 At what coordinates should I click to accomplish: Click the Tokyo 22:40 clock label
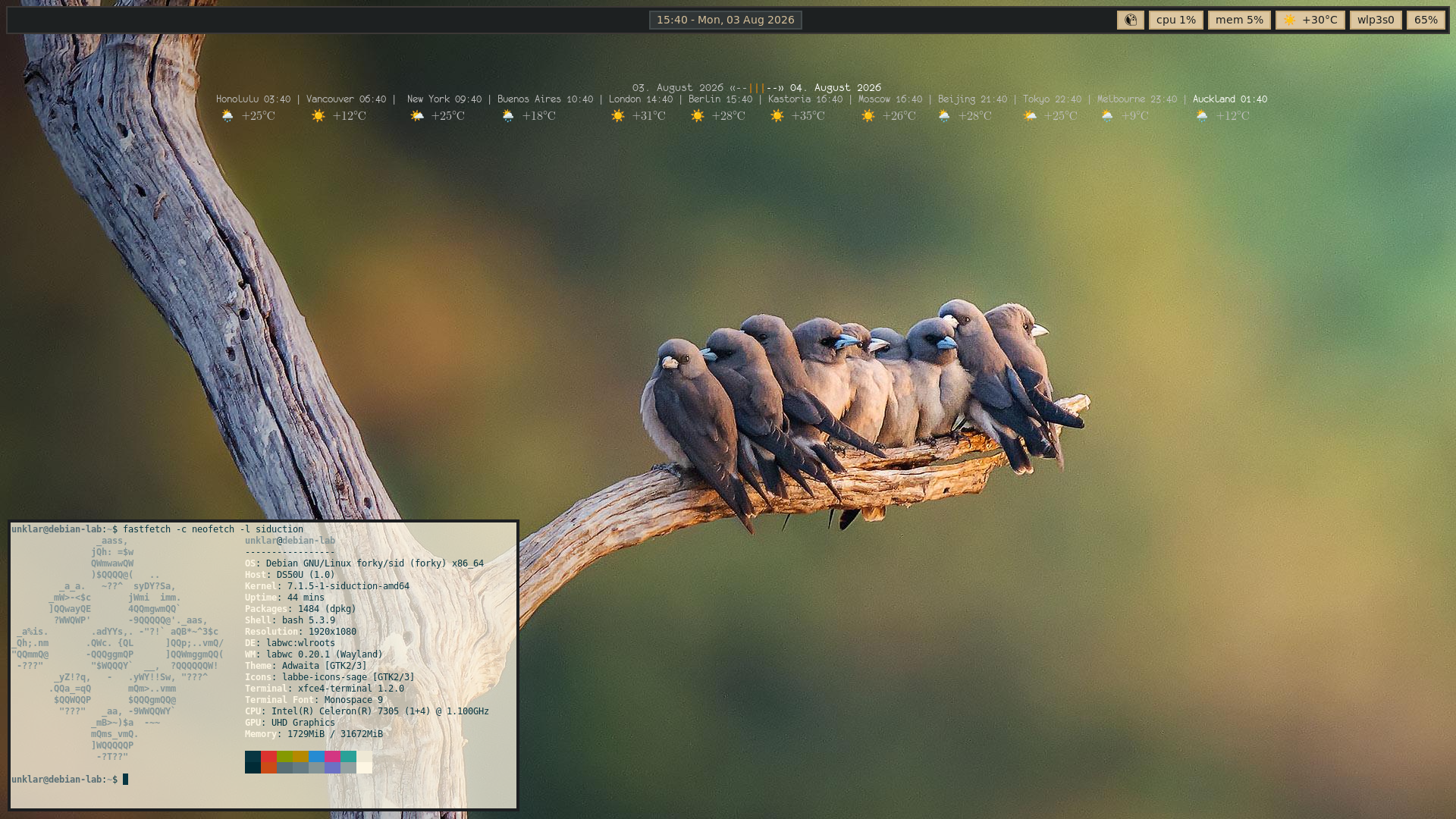click(1052, 99)
